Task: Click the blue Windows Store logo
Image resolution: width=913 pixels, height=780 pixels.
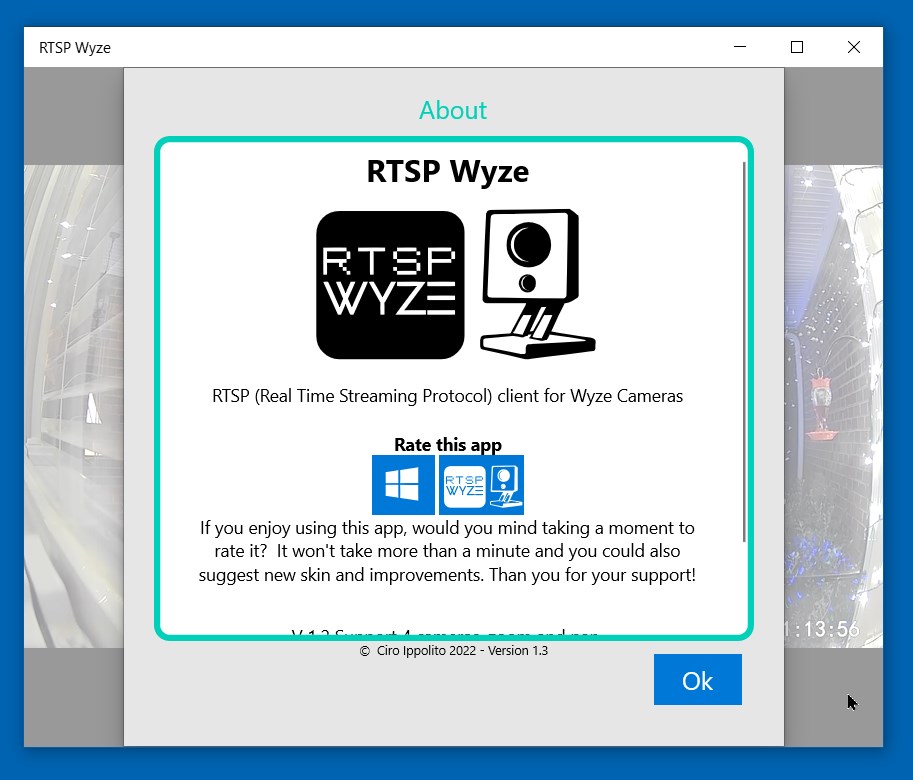Action: pyautogui.click(x=403, y=484)
